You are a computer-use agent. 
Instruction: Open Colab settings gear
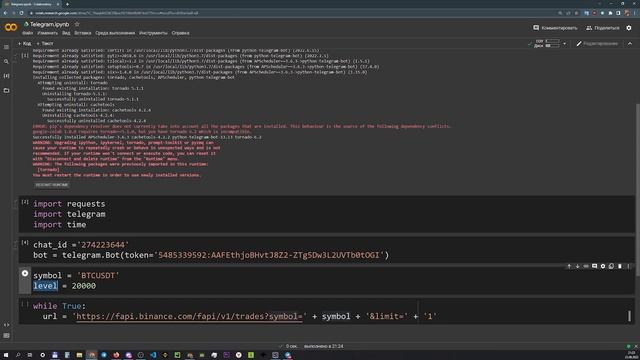pyautogui.click(x=629, y=28)
